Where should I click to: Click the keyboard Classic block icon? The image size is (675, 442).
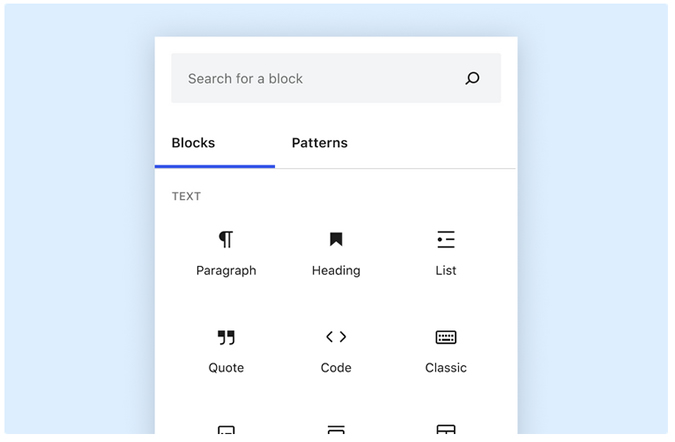point(446,337)
